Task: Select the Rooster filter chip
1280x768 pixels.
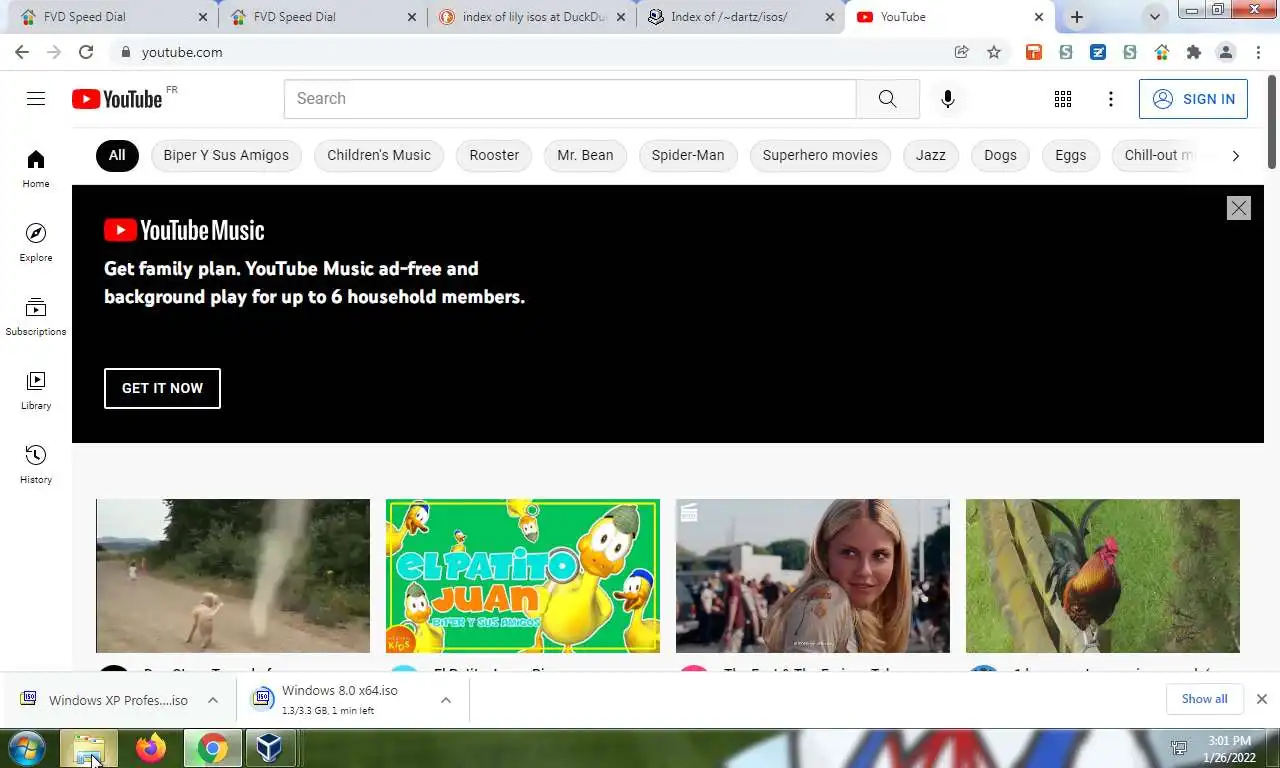Action: pyautogui.click(x=494, y=155)
